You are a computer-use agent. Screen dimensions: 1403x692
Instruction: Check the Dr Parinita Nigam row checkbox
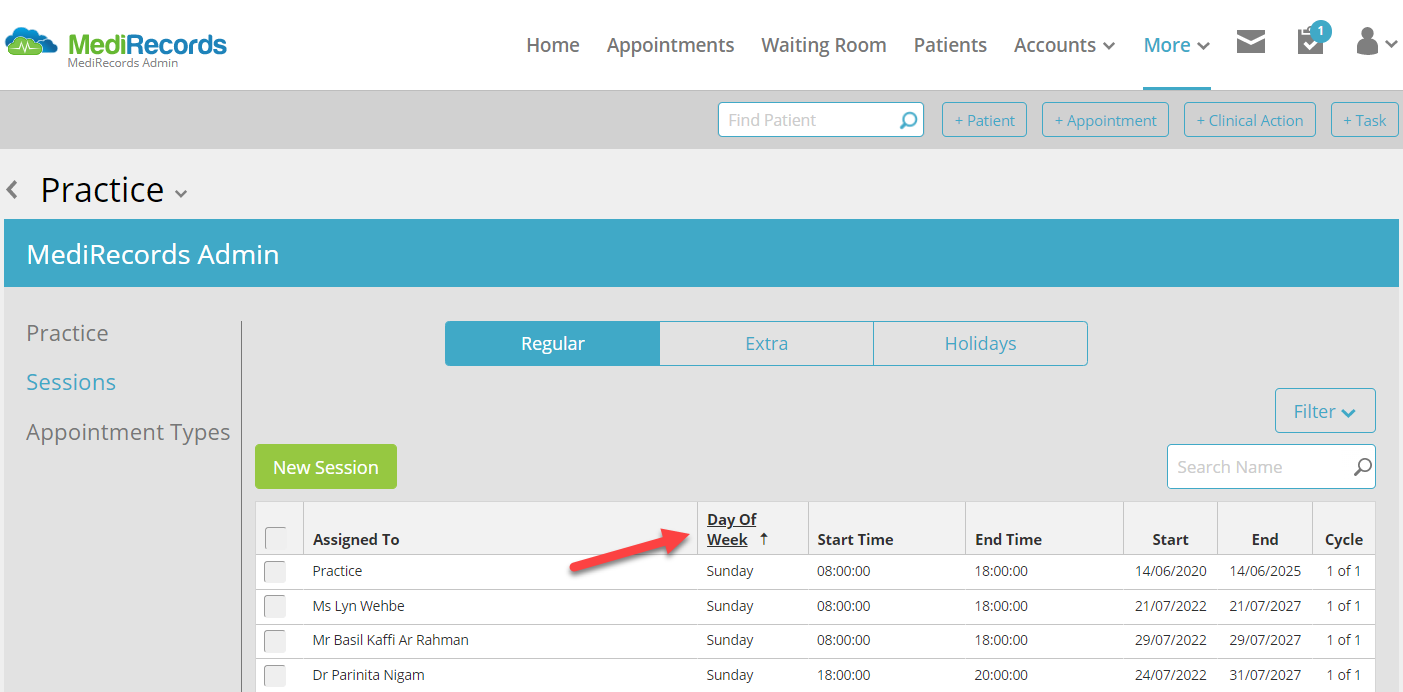(275, 675)
